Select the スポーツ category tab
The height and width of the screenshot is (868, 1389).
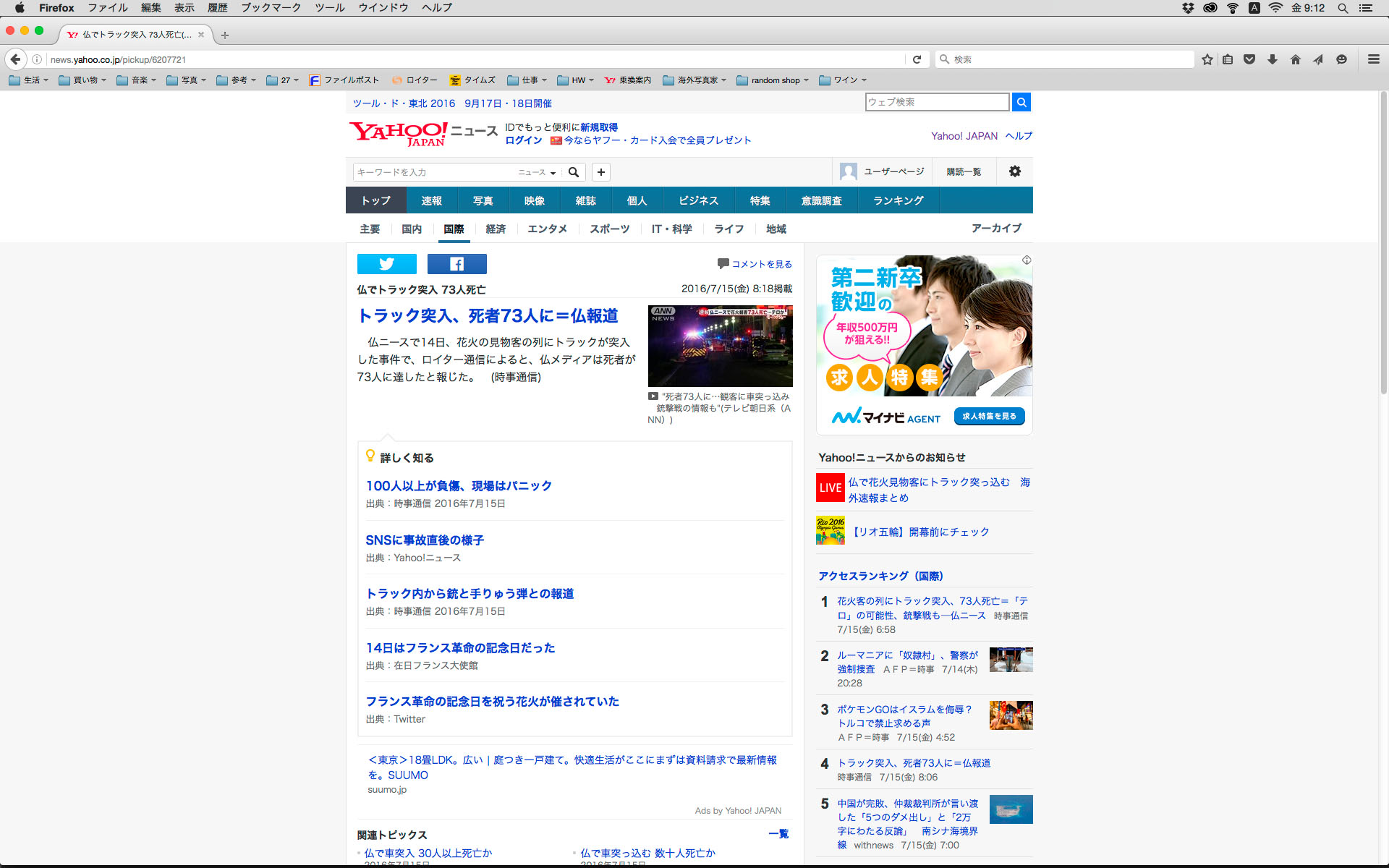tap(609, 229)
